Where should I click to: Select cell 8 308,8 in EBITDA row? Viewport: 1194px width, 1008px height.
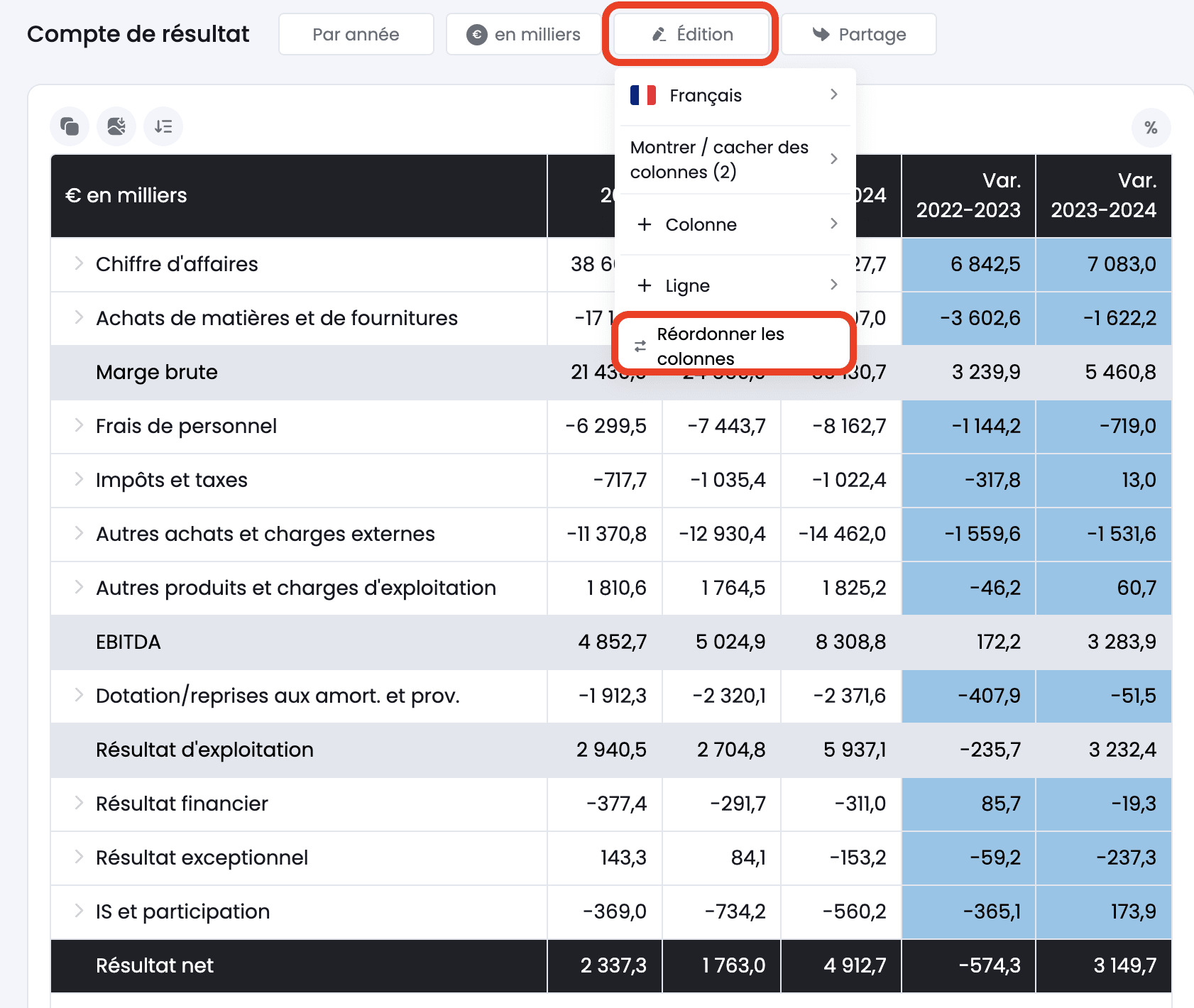tap(841, 642)
